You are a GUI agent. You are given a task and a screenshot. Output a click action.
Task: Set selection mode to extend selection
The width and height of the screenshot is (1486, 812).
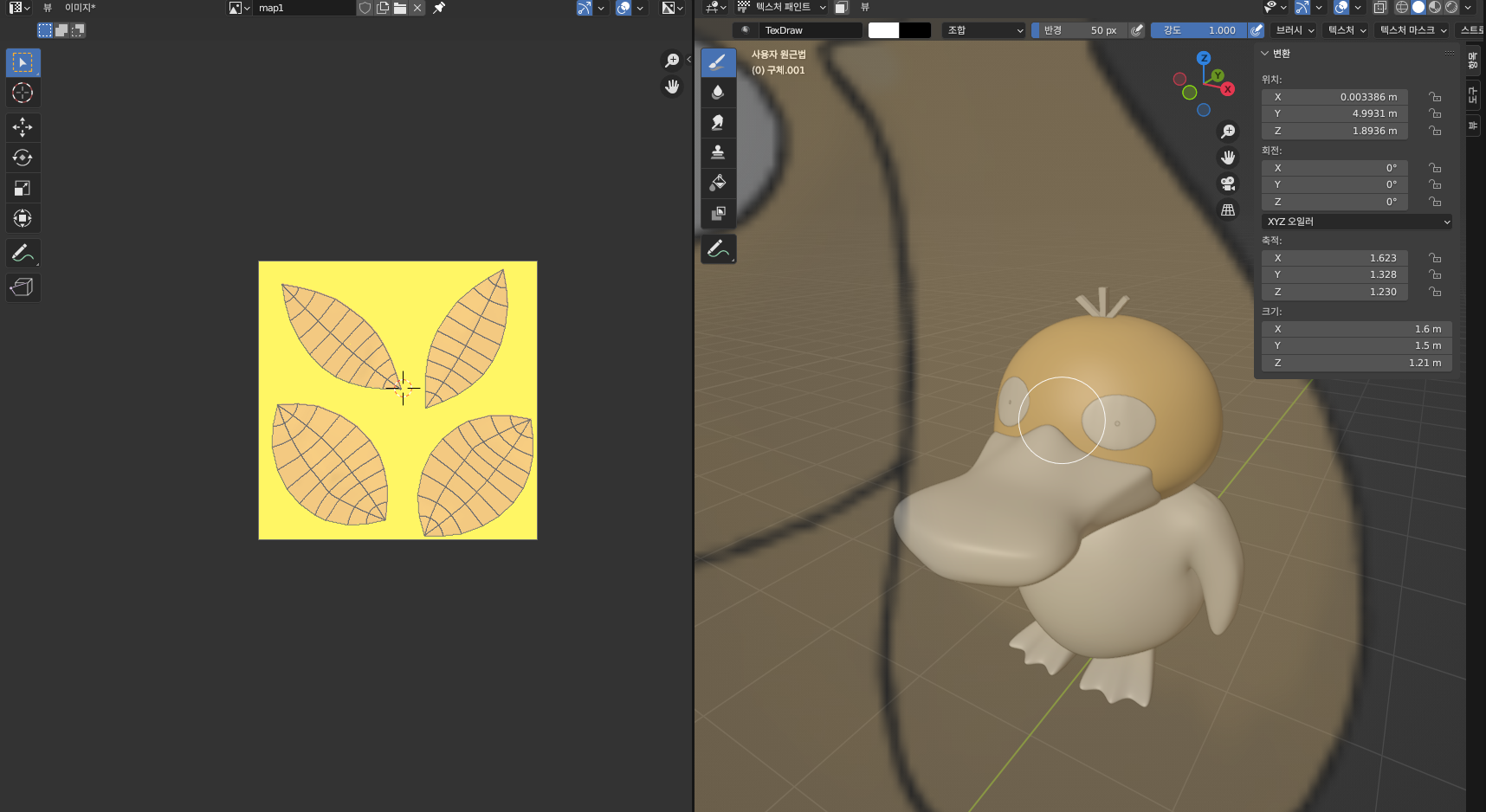click(61, 30)
